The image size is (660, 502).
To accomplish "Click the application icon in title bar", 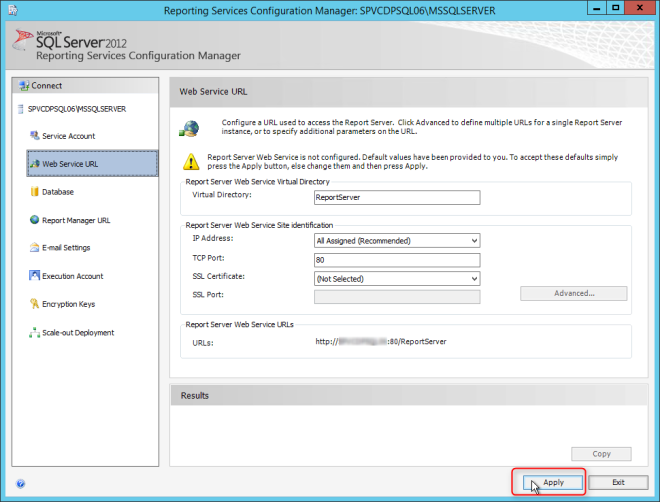I will tap(13, 10).
